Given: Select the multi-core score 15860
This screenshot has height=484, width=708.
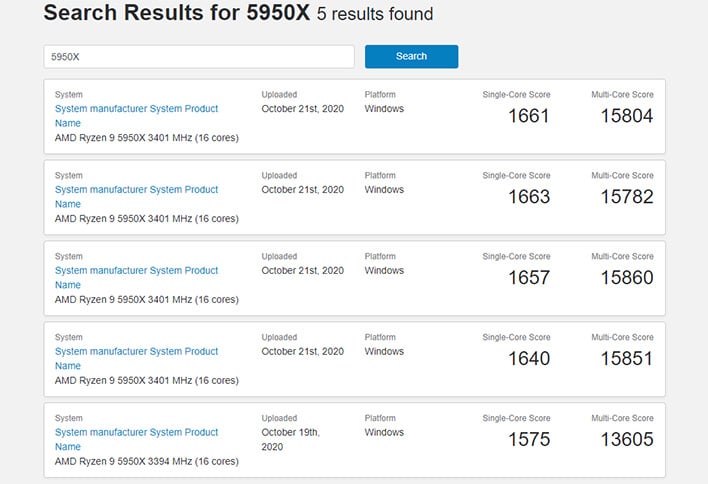Looking at the screenshot, I should point(627,278).
